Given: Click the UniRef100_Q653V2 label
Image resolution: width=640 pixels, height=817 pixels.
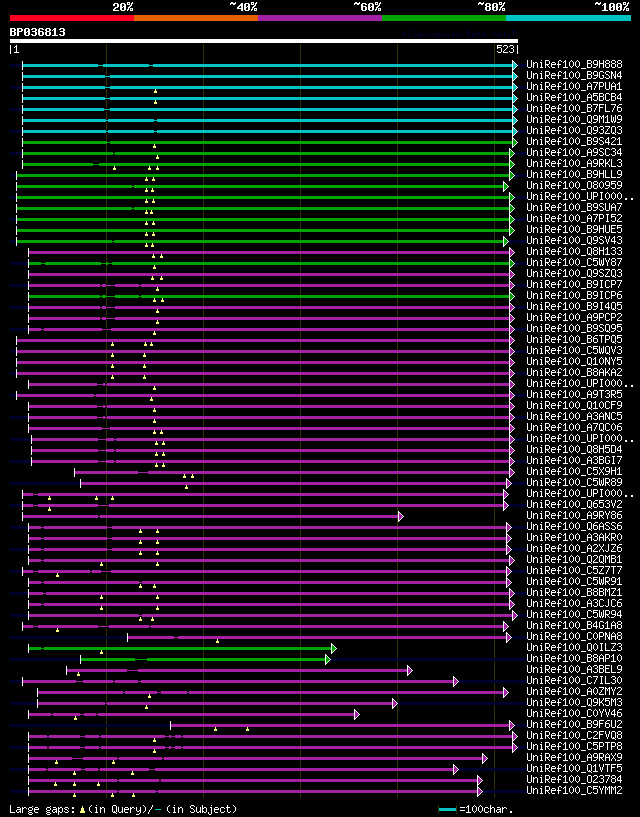Looking at the screenshot, I should [574, 505].
